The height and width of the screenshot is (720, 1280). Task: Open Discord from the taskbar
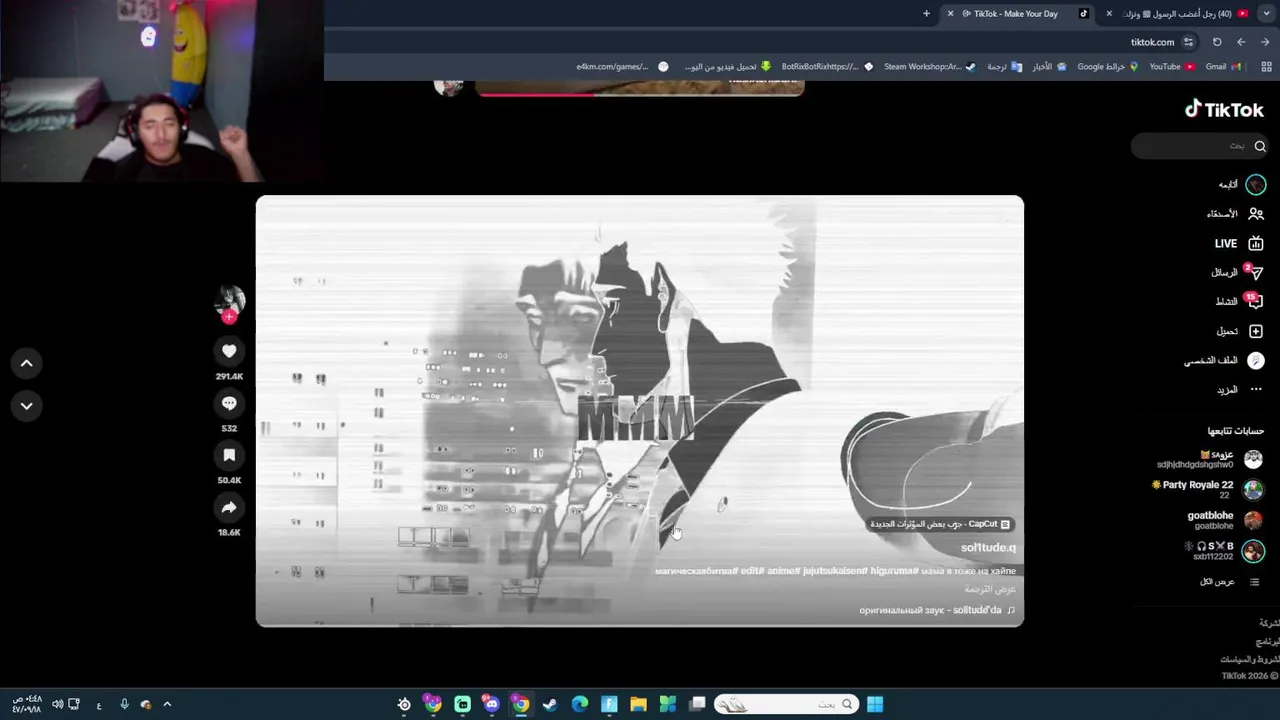click(491, 704)
